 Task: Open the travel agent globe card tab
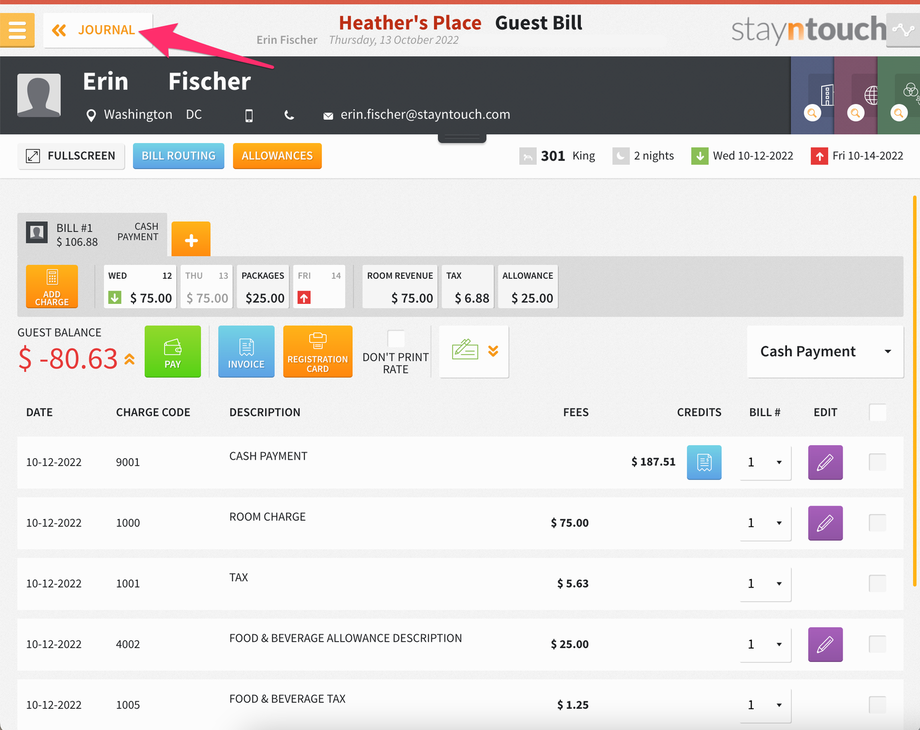(x=855, y=95)
